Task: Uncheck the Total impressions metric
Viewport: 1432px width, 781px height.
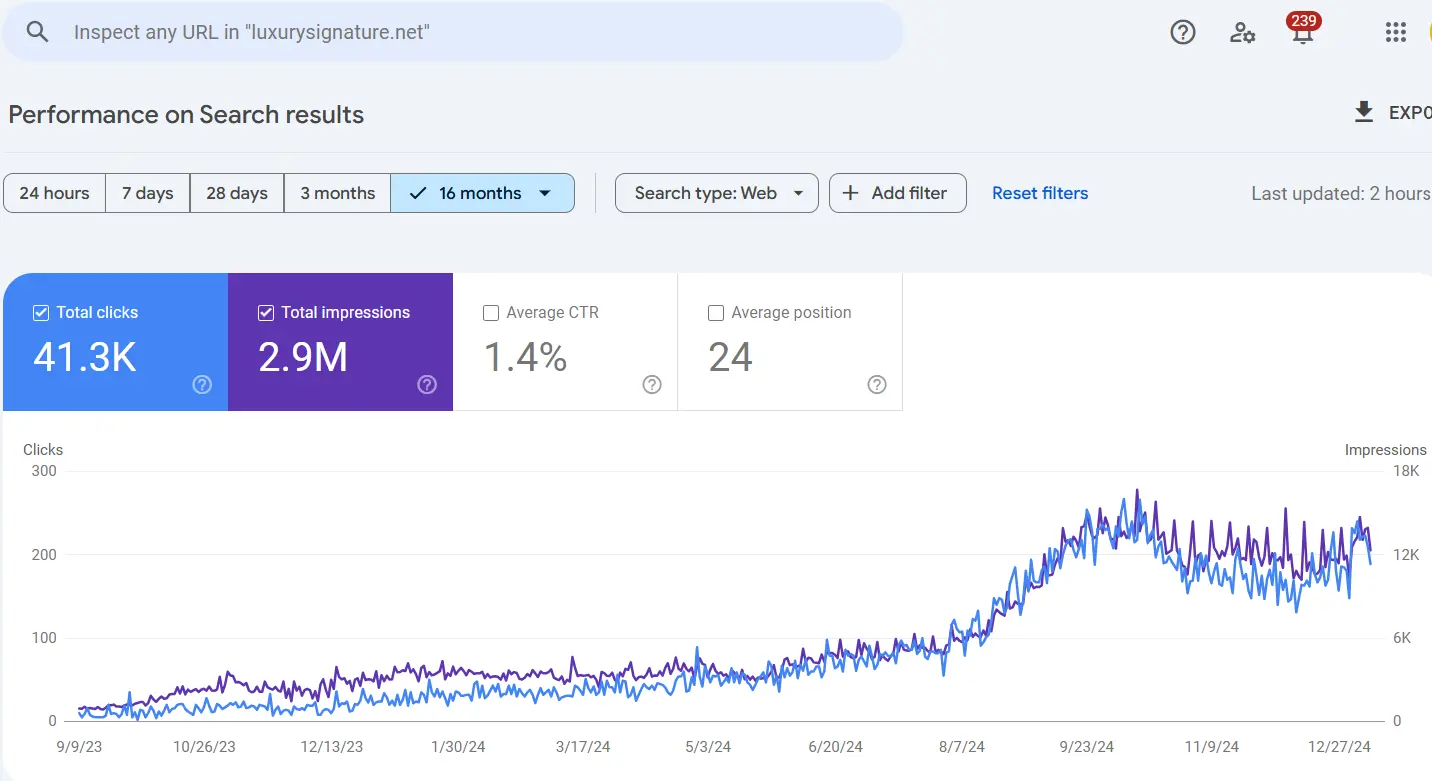Action: click(x=265, y=312)
